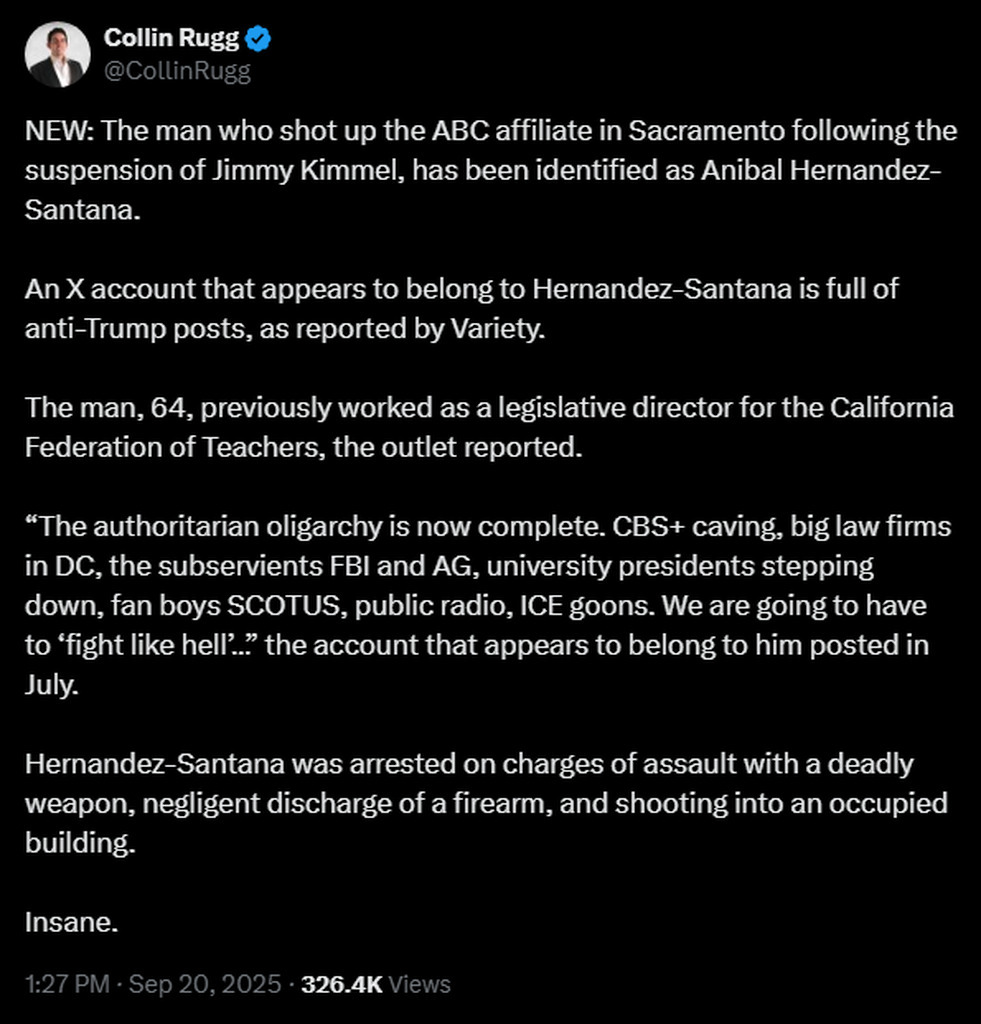
Task: Click the word "Insane."
Action: [72, 922]
